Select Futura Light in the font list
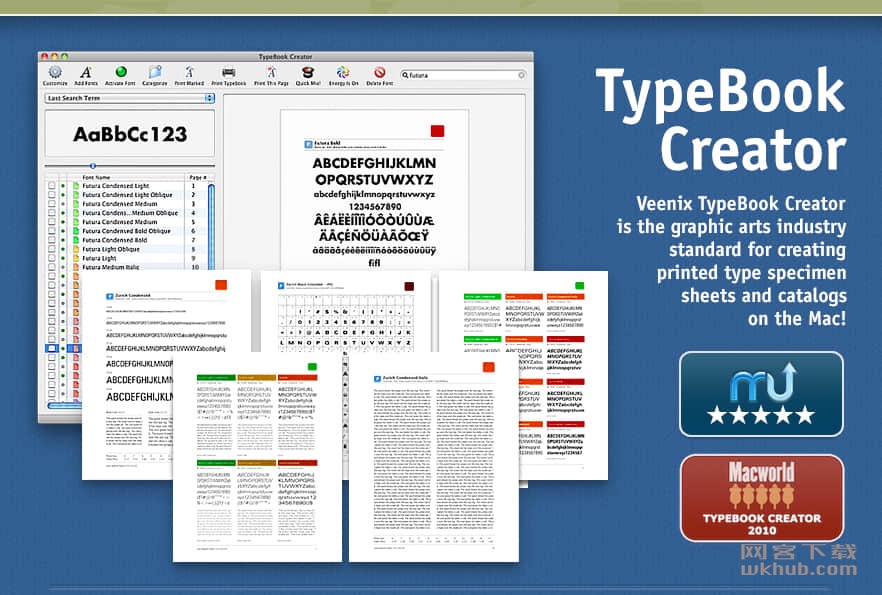 tap(128, 258)
